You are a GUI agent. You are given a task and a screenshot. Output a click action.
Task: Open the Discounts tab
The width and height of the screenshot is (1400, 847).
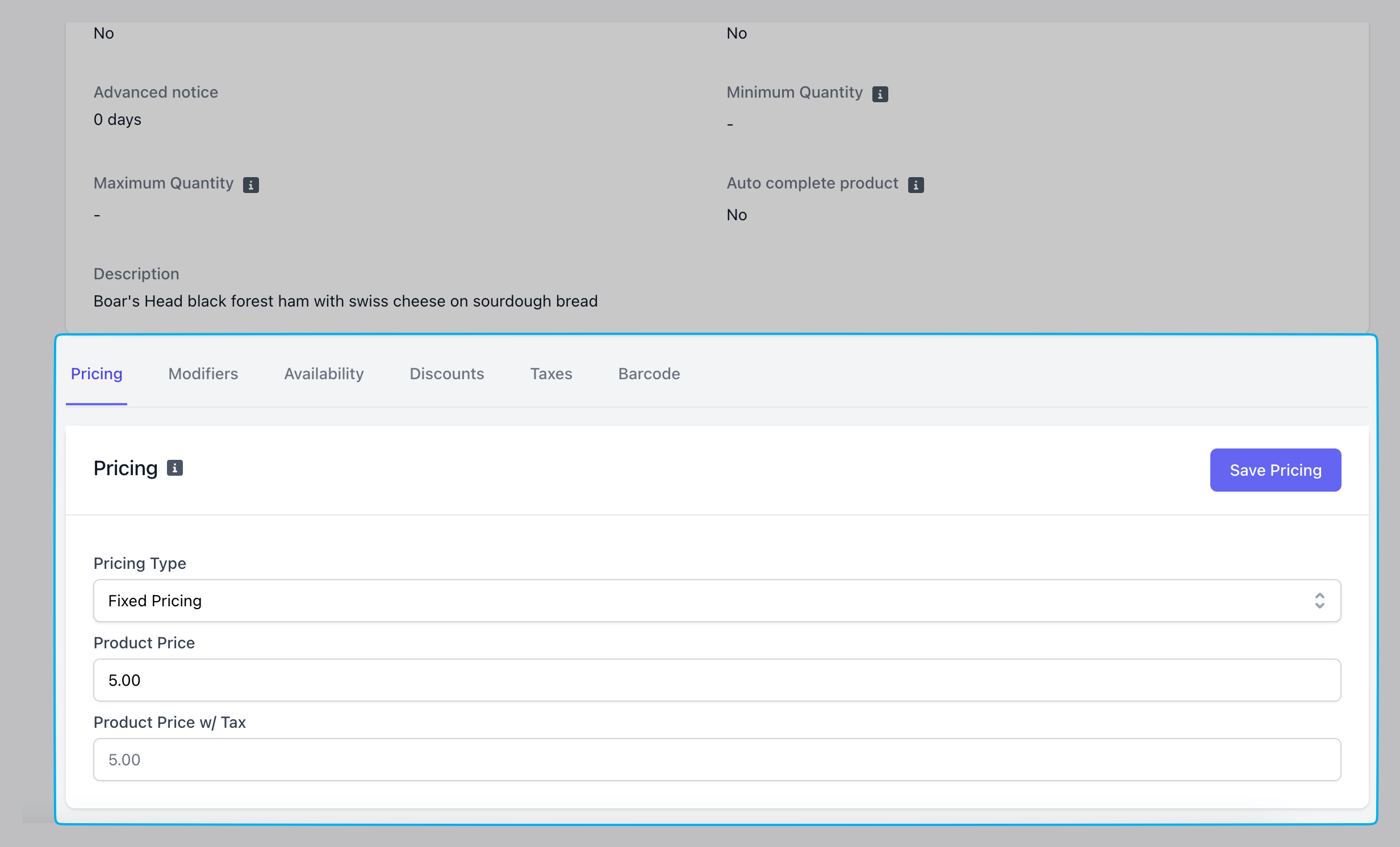pyautogui.click(x=446, y=373)
